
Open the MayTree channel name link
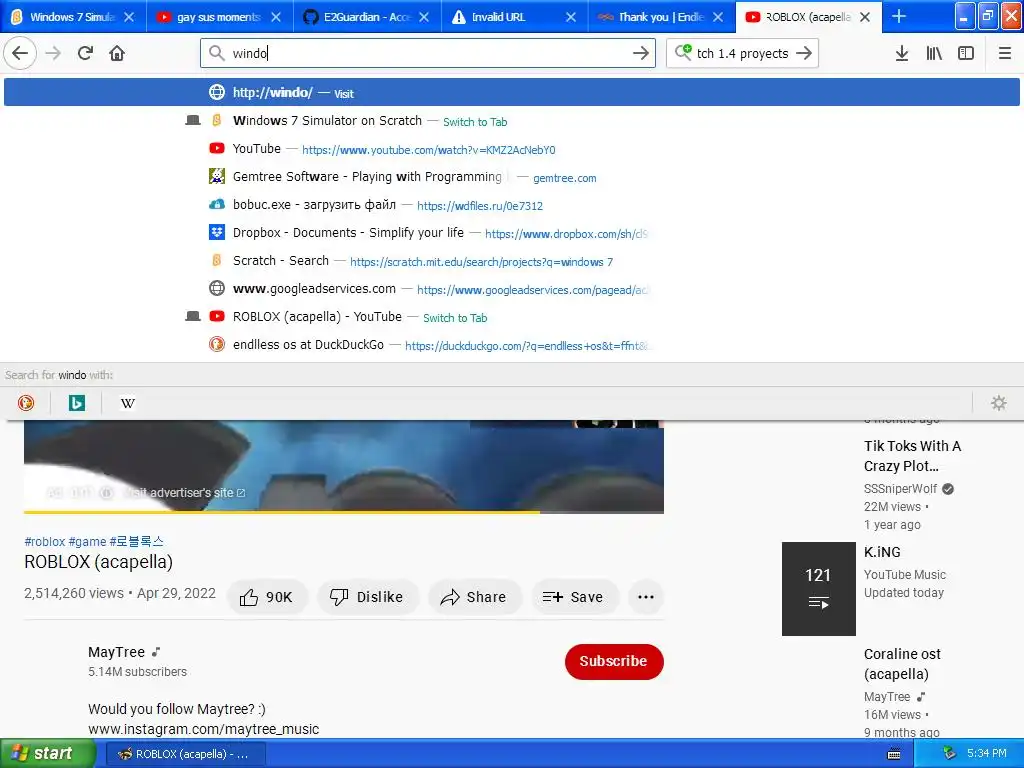point(116,652)
